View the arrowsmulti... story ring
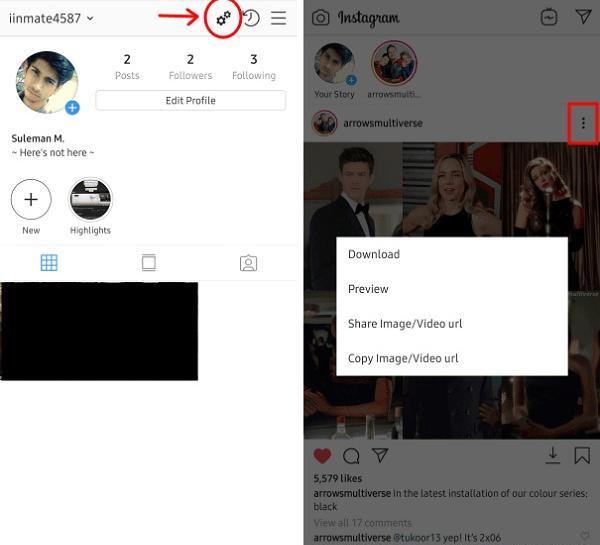This screenshot has width=600, height=545. 394,63
